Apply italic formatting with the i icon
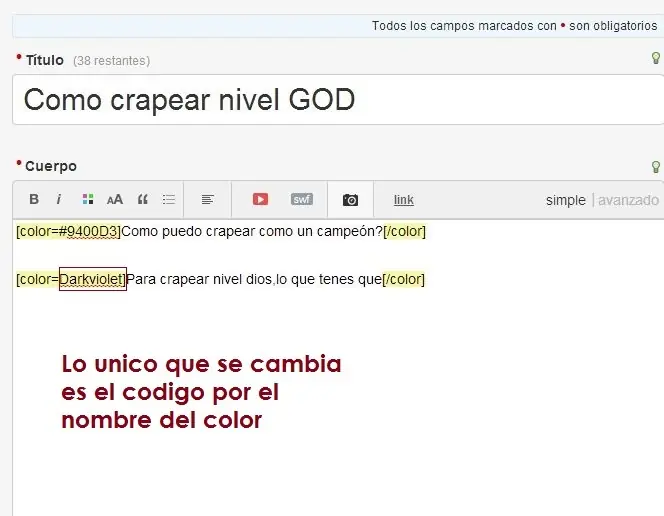The width and height of the screenshot is (664, 516). coord(59,199)
